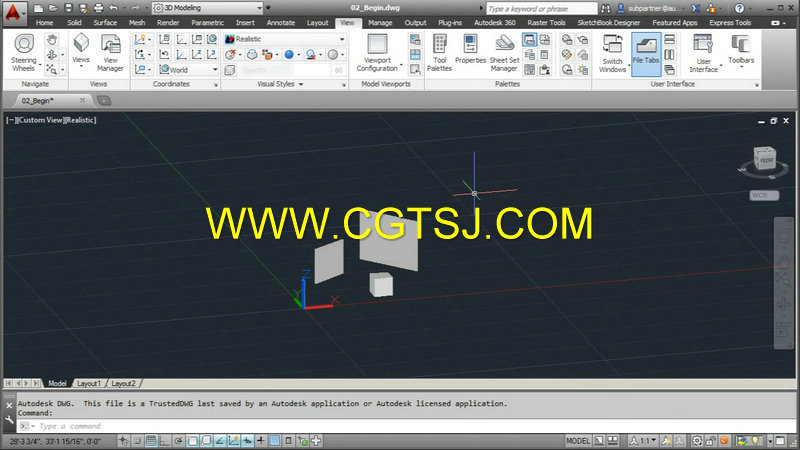Open the Sheet Set Manager
Viewport: 800px width, 450px height.
(504, 53)
